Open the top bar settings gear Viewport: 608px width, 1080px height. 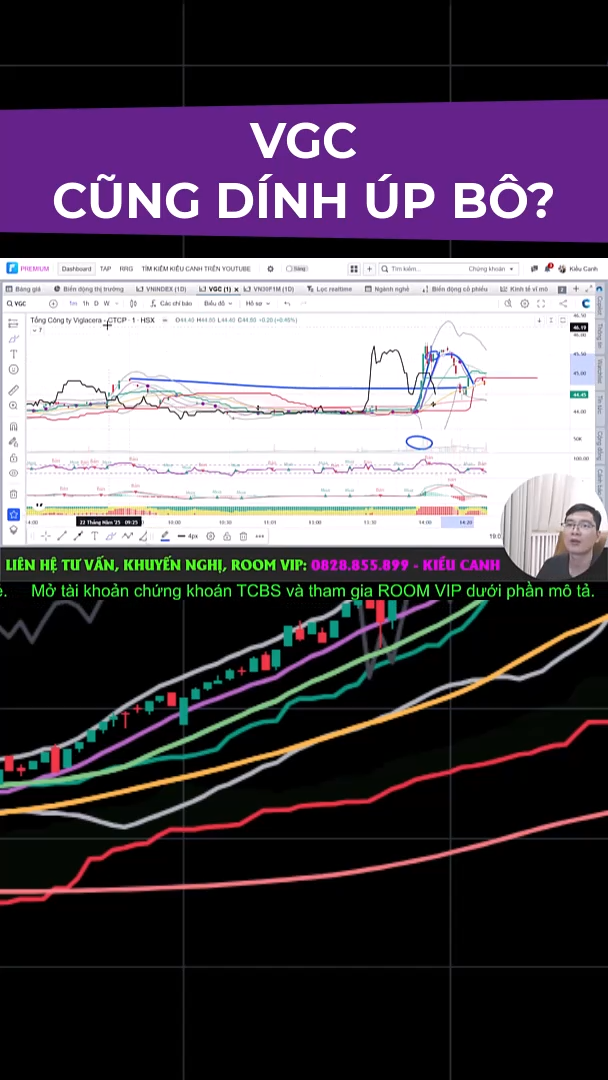click(271, 269)
